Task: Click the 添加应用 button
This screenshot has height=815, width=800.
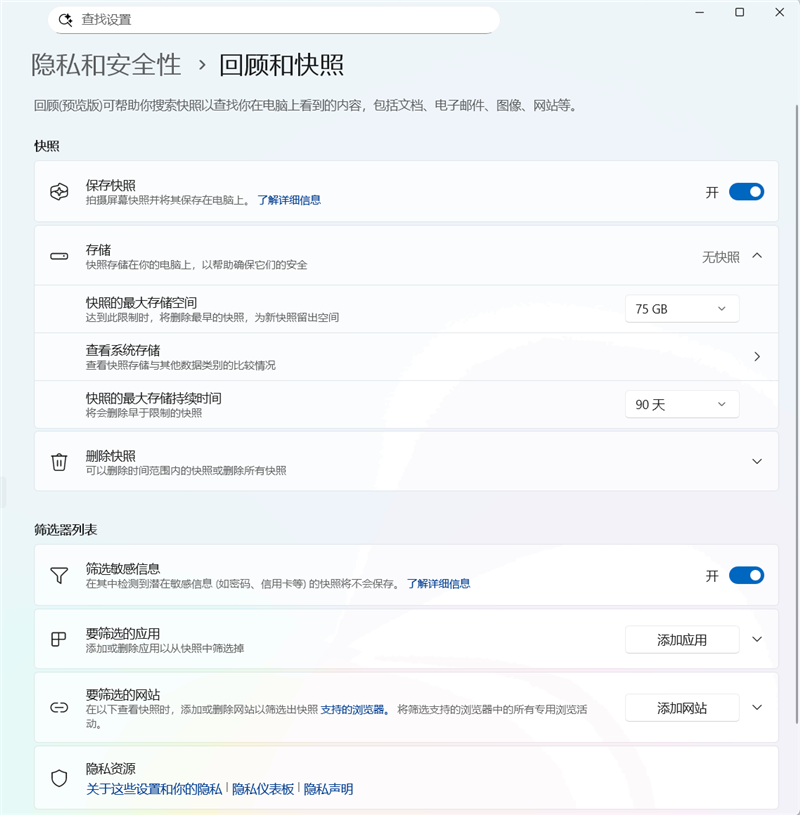Action: 682,640
